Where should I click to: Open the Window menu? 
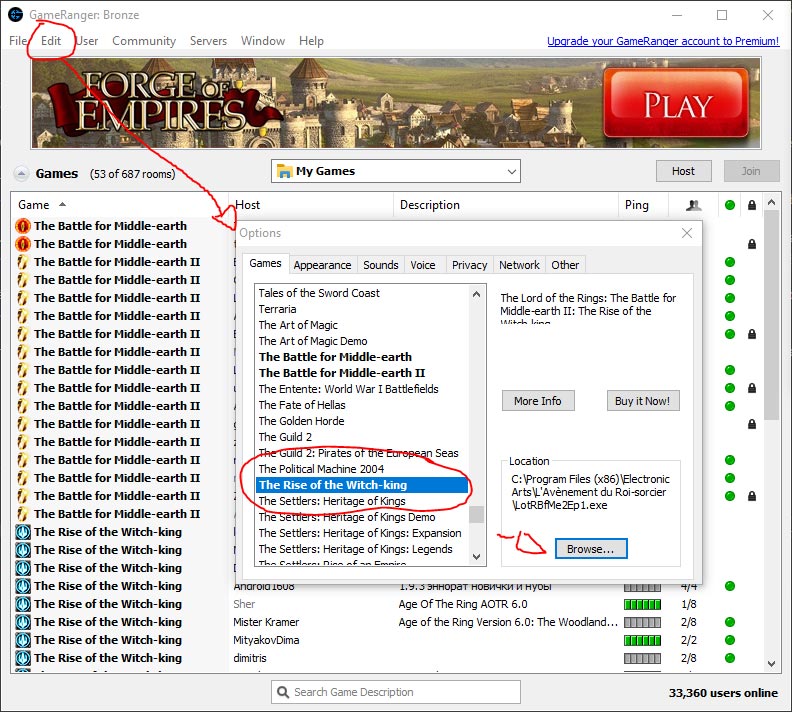(263, 41)
